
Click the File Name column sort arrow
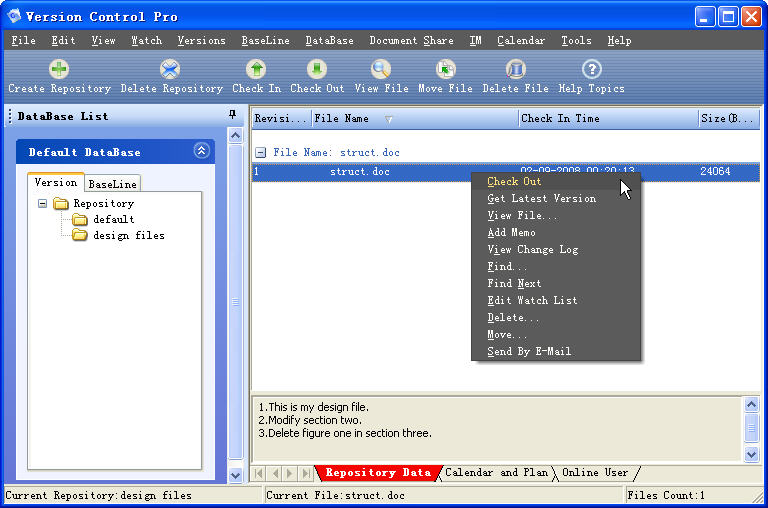(x=388, y=119)
